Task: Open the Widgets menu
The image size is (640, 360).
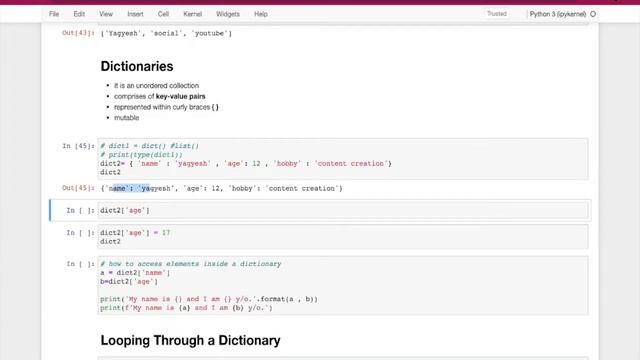Action: tap(228, 14)
